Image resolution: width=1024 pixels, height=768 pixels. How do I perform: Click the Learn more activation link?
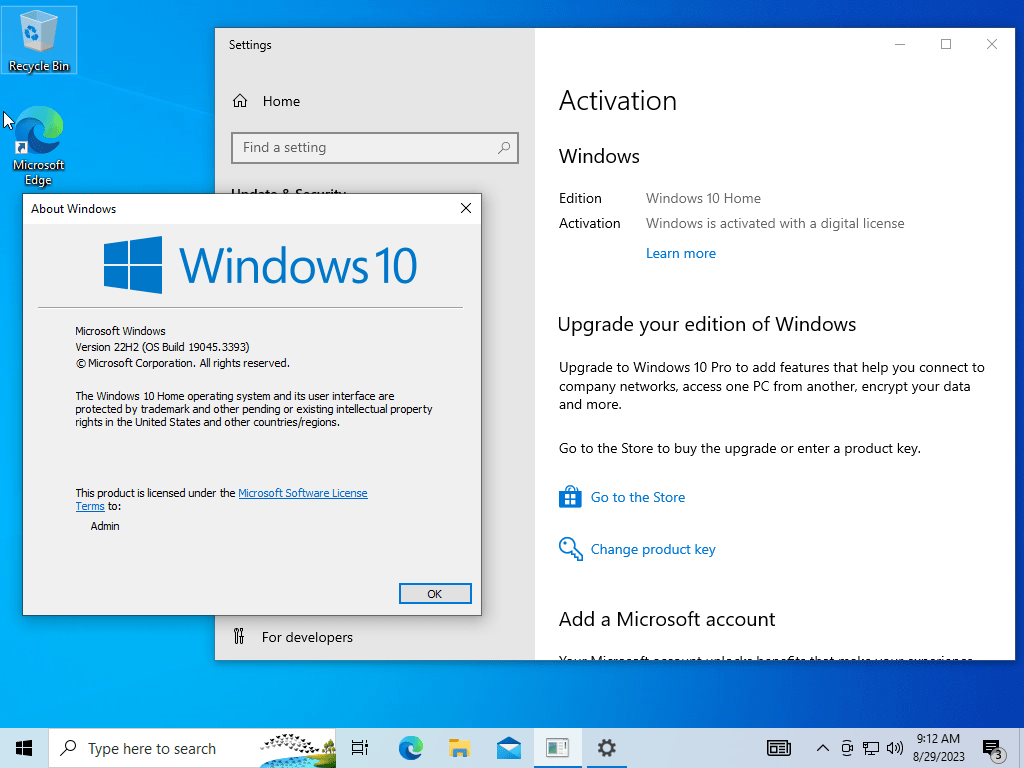680,253
